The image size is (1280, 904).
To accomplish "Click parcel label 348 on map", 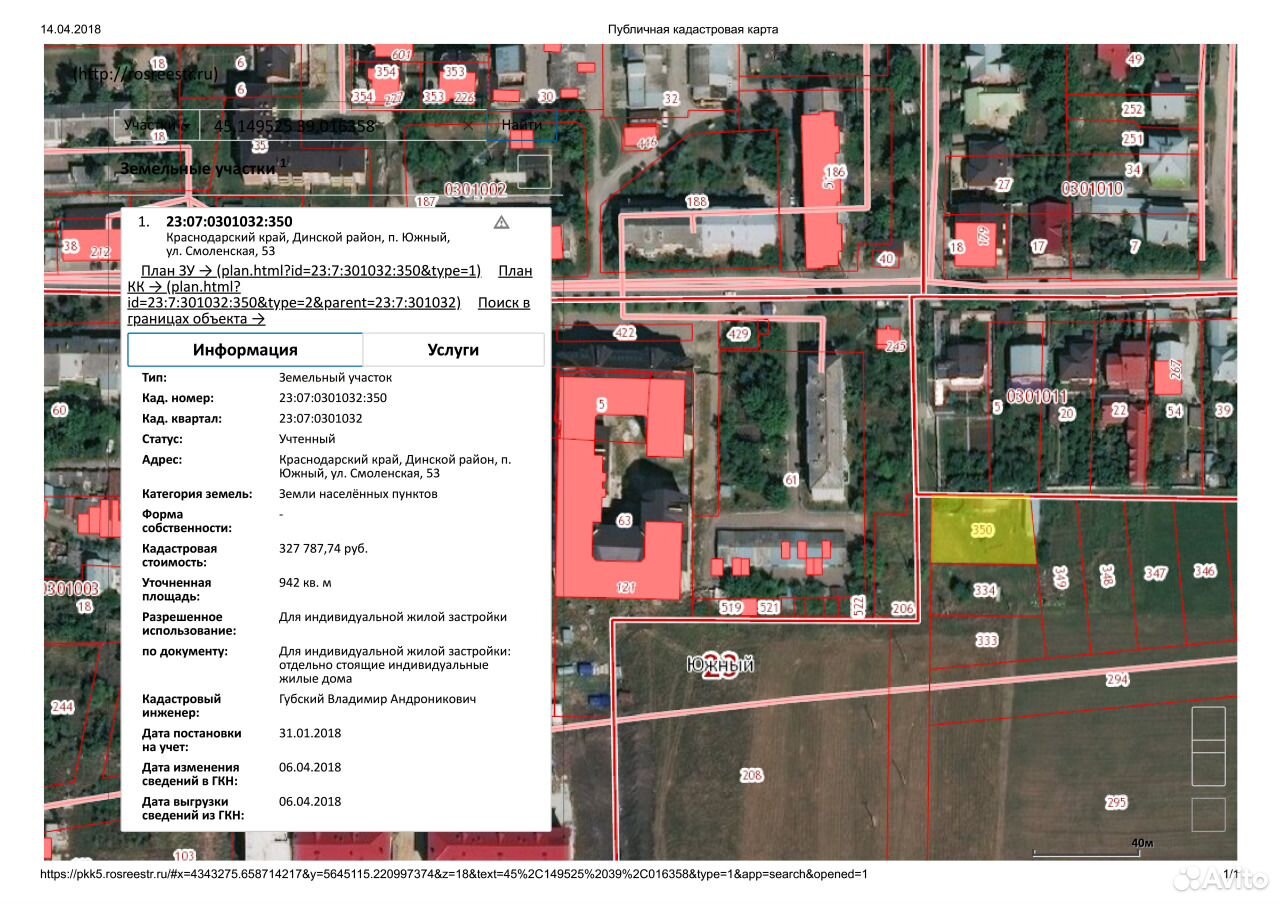I will coord(1107,576).
